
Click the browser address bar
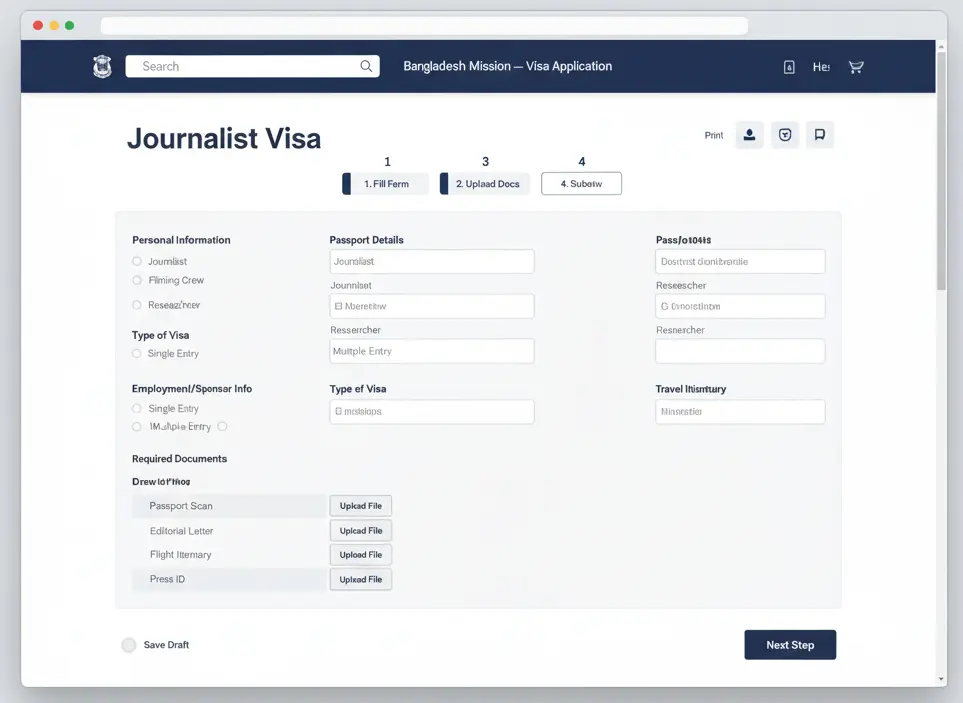click(424, 26)
